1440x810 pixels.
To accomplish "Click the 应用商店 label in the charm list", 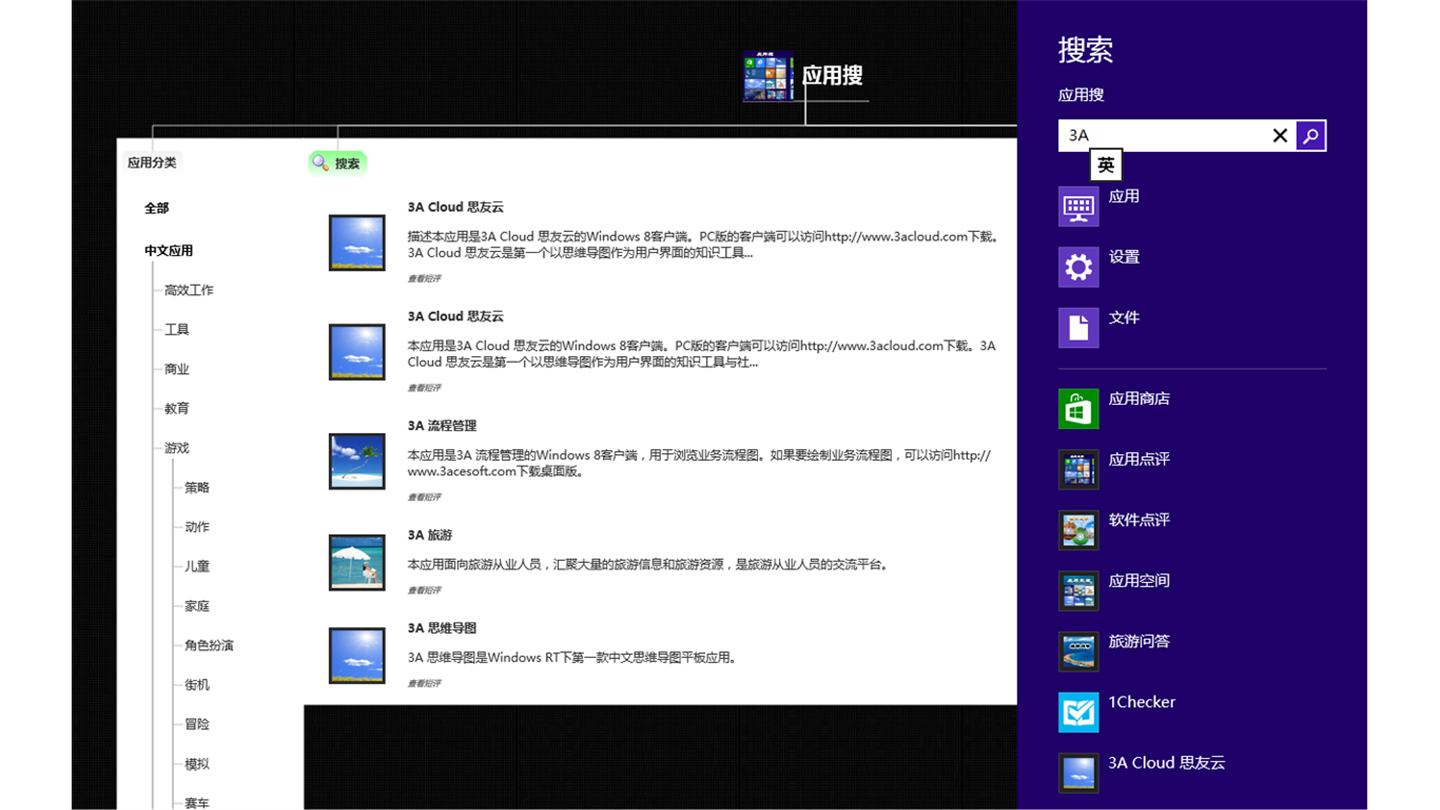I will pos(1139,398).
